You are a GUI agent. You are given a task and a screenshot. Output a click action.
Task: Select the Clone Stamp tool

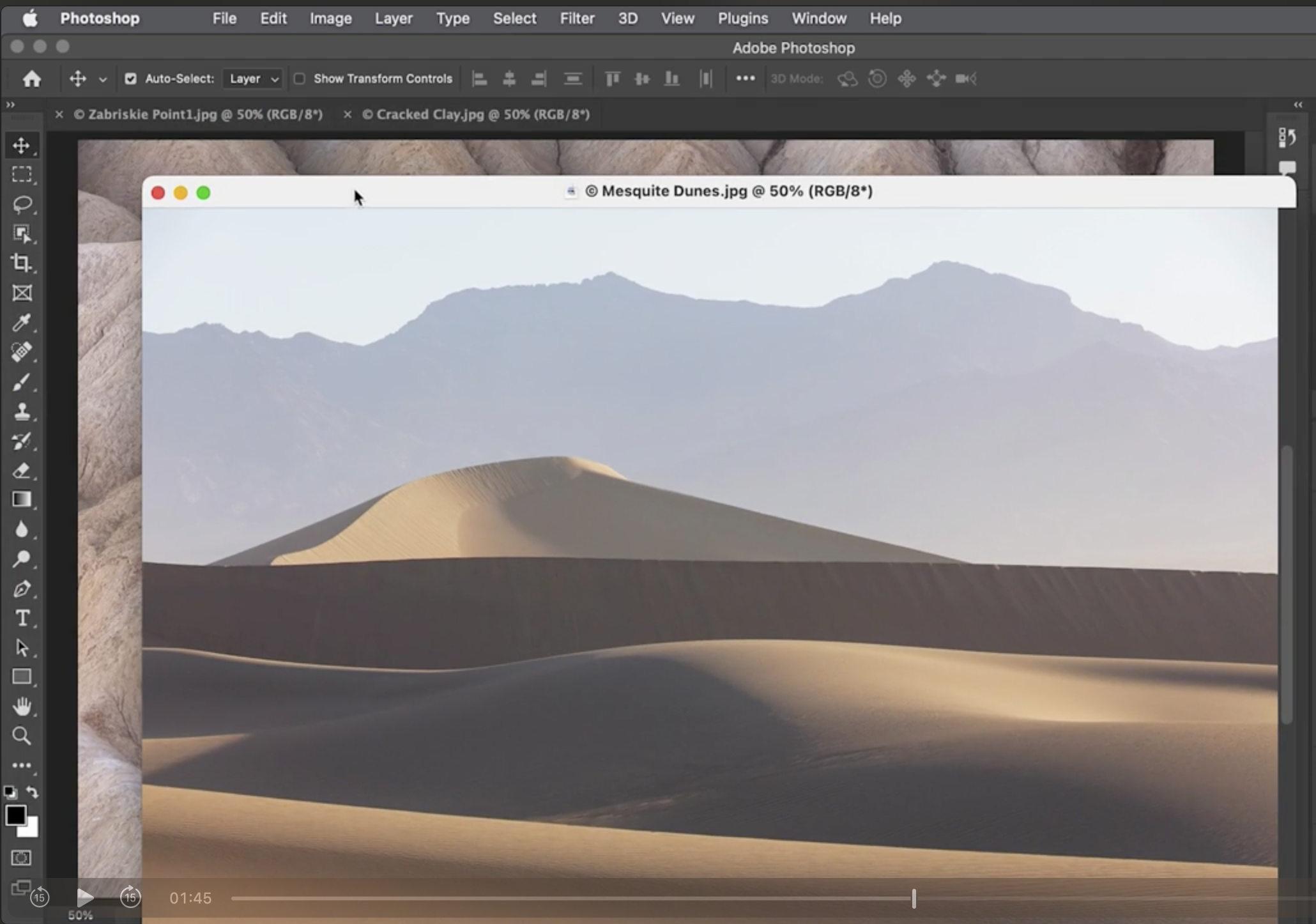pyautogui.click(x=22, y=412)
